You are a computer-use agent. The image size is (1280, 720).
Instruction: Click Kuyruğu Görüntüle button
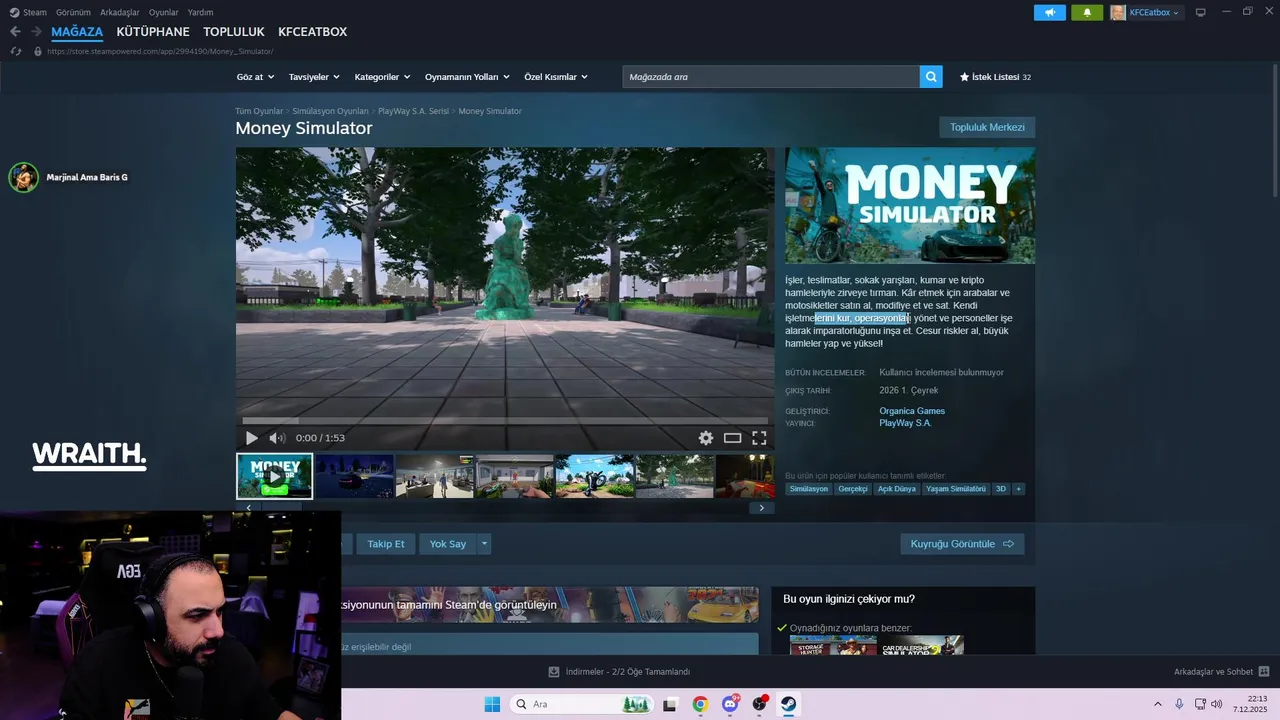(x=962, y=544)
